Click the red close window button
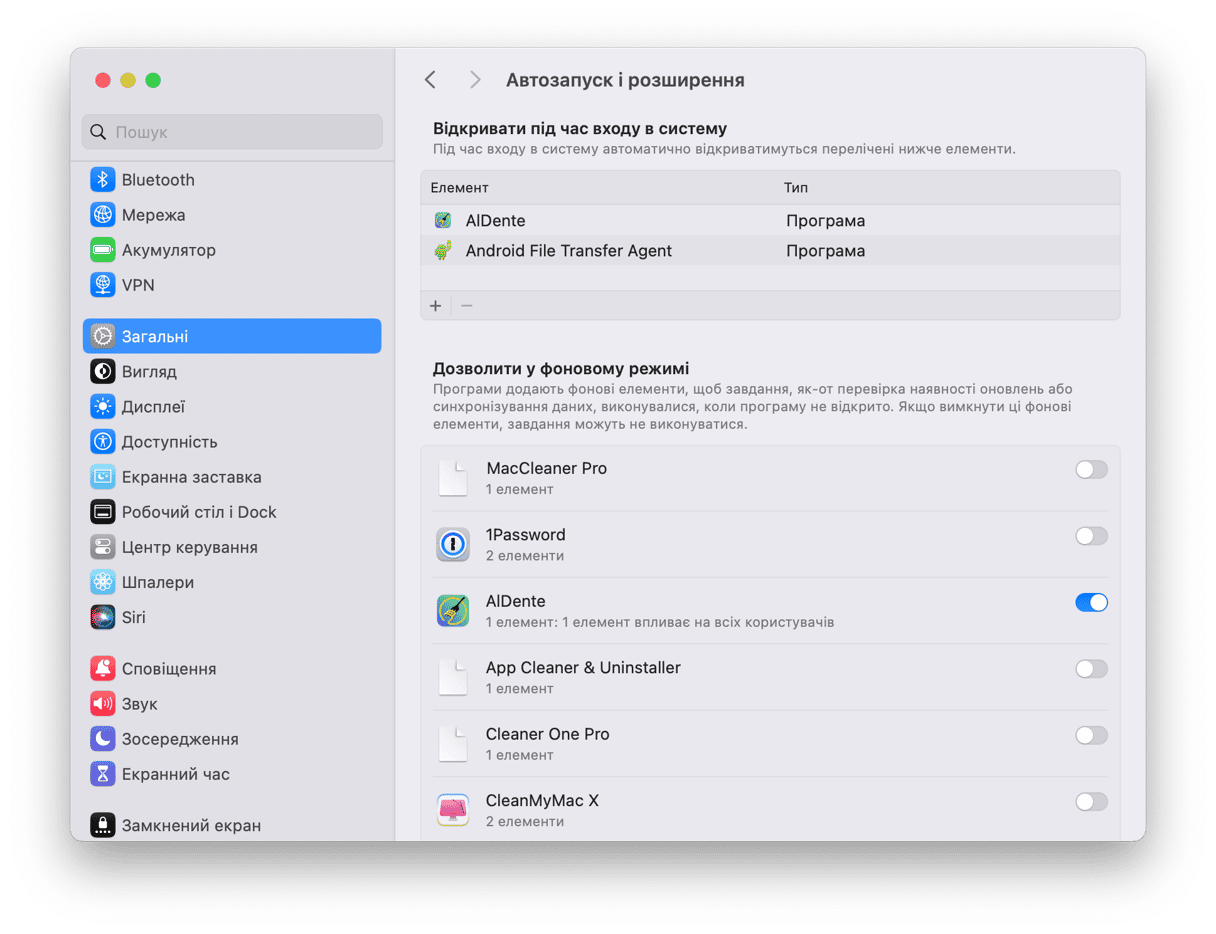The width and height of the screenshot is (1216, 934). coord(102,80)
